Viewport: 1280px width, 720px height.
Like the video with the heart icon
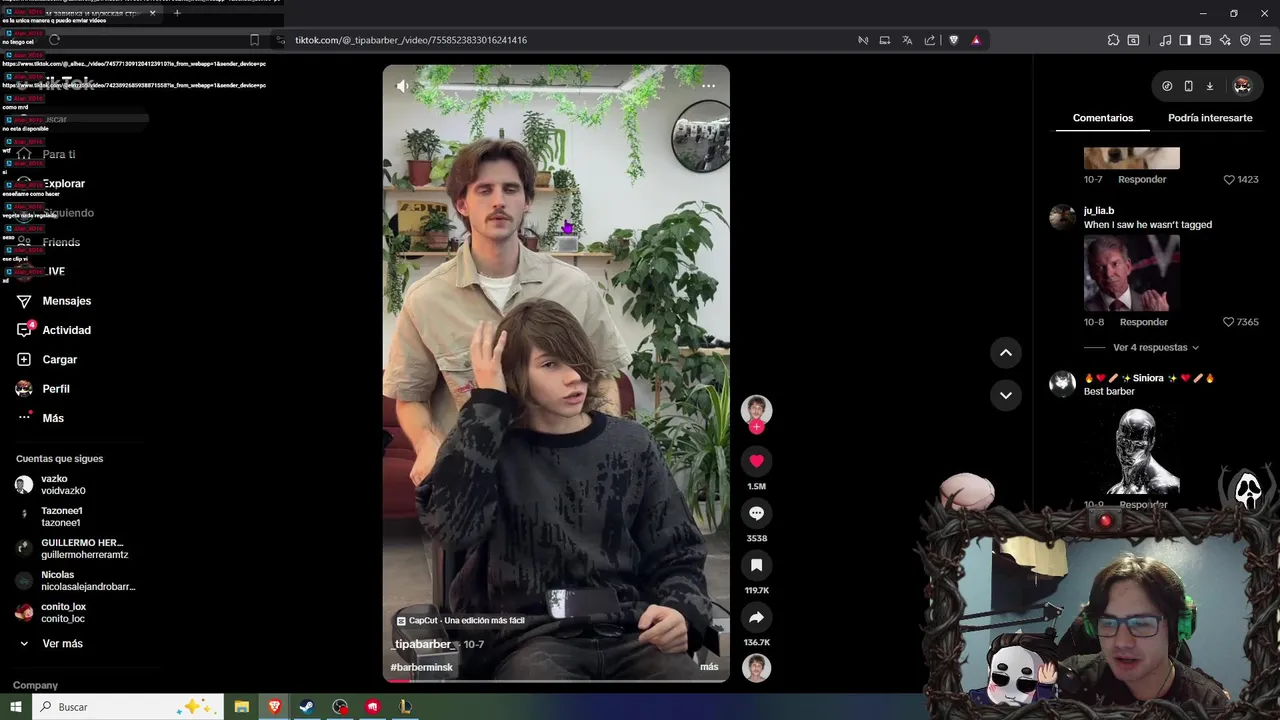point(756,461)
